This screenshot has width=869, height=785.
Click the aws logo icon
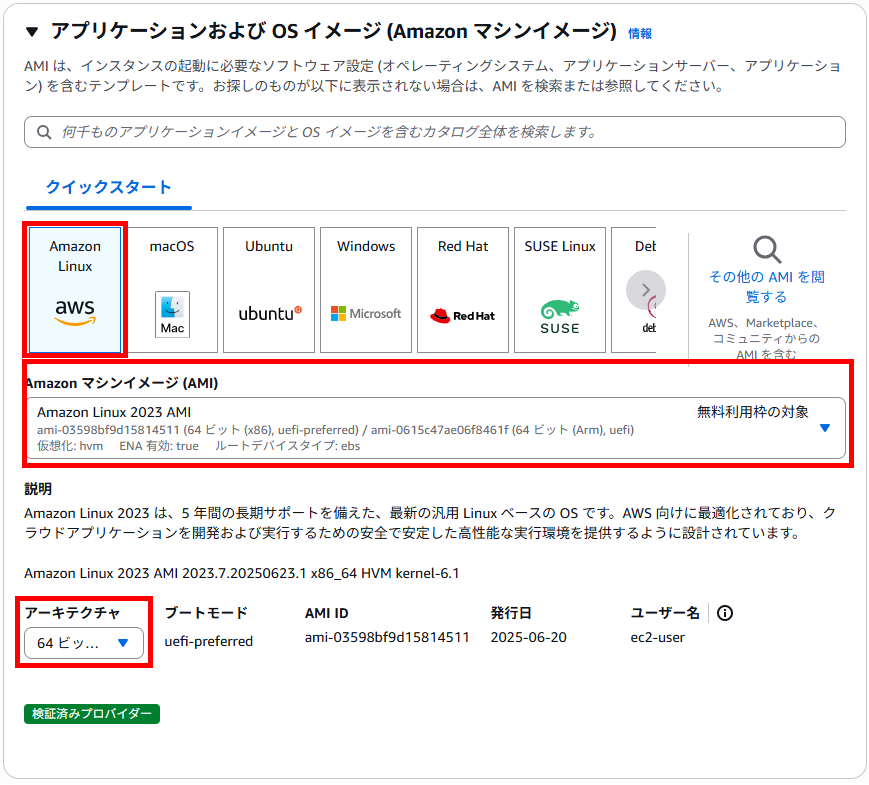pos(75,312)
